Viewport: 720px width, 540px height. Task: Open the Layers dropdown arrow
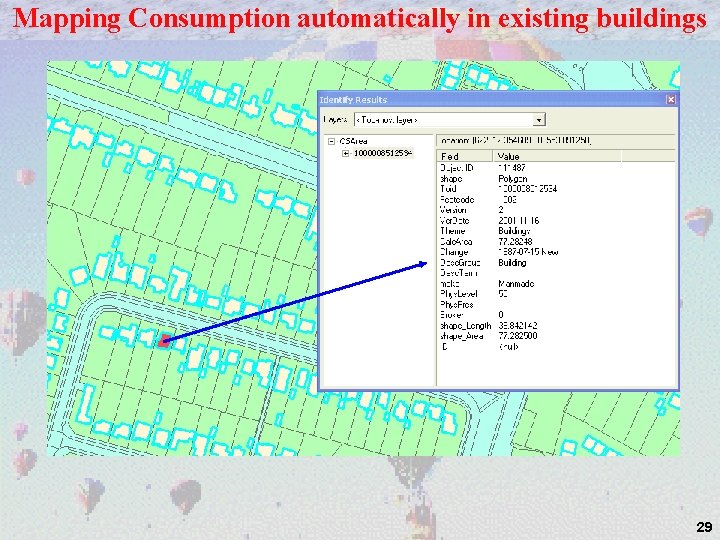point(539,120)
